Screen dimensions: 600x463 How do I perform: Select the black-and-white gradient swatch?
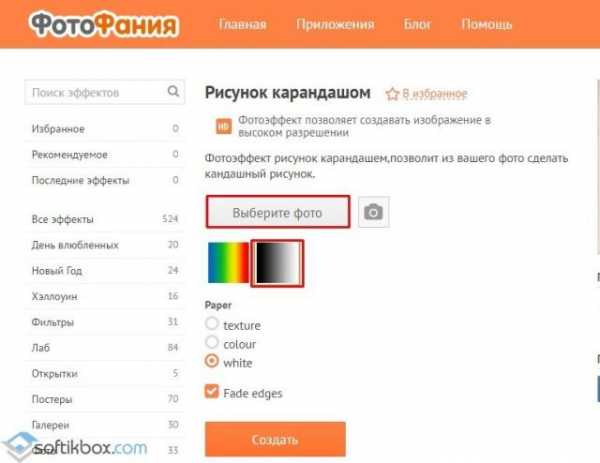point(277,263)
